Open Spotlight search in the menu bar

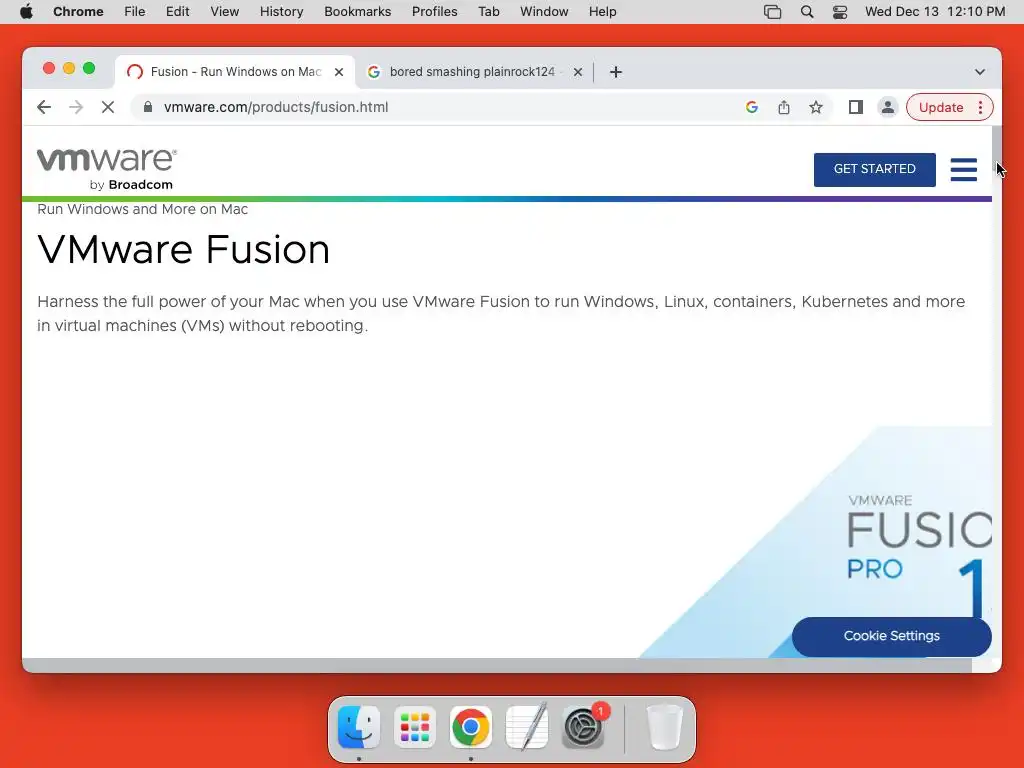pos(807,12)
